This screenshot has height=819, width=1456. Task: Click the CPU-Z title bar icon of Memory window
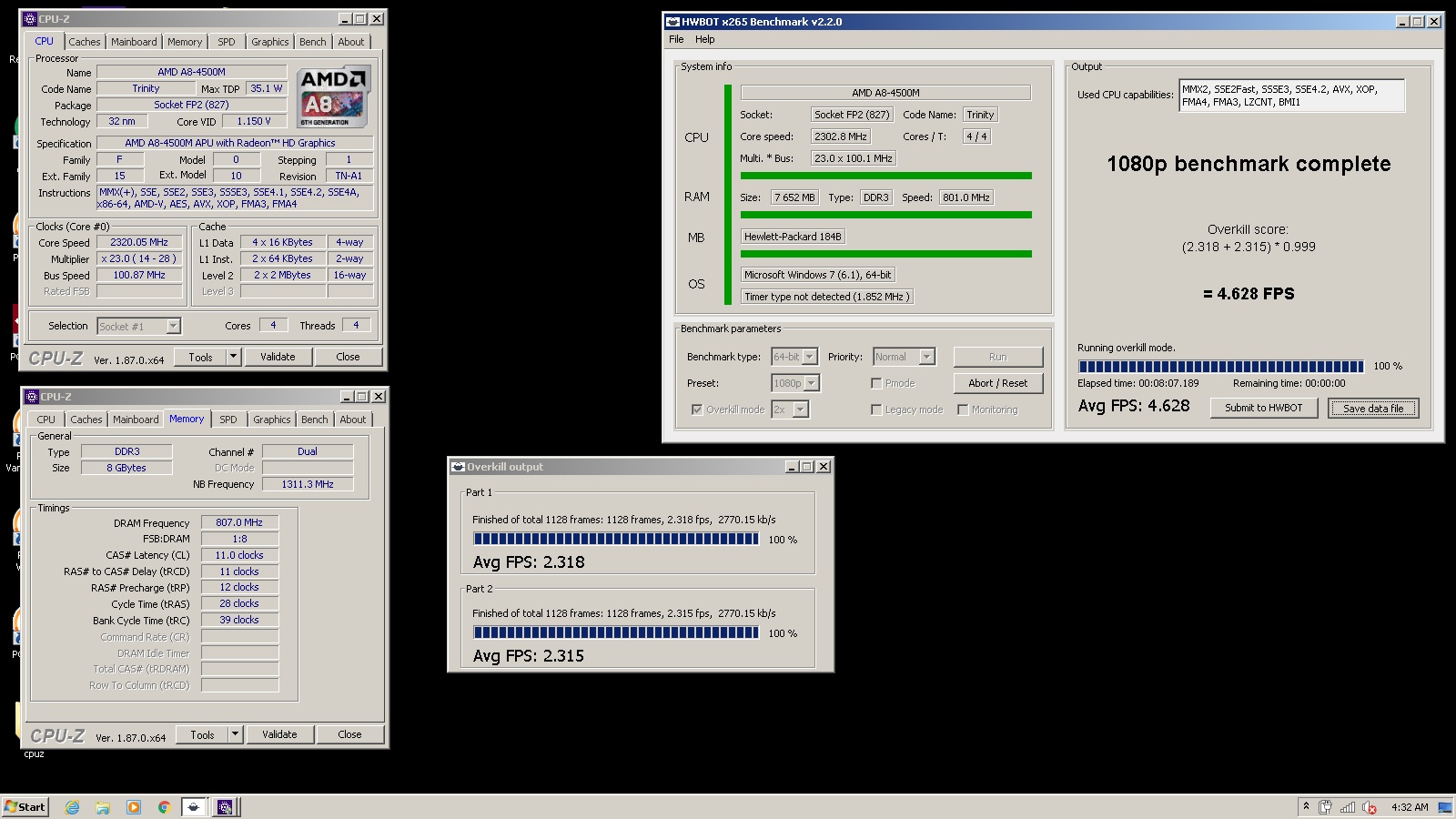[31, 397]
